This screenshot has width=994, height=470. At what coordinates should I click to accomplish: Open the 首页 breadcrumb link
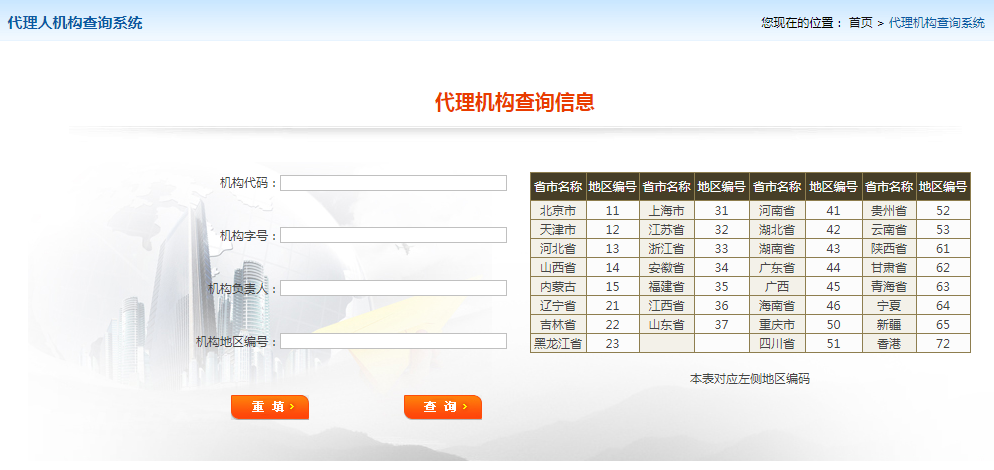pyautogui.click(x=861, y=23)
